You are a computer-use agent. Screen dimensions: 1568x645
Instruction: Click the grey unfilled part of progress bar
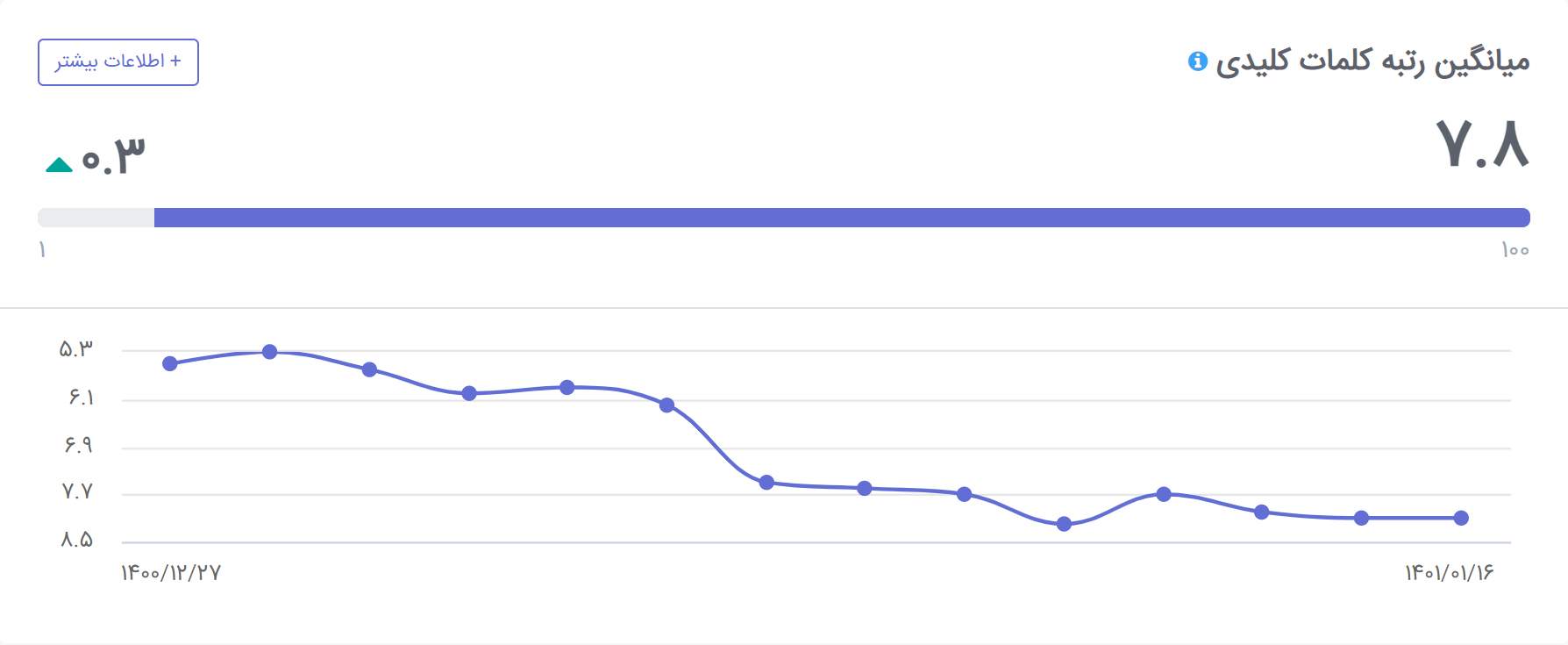click(96, 218)
